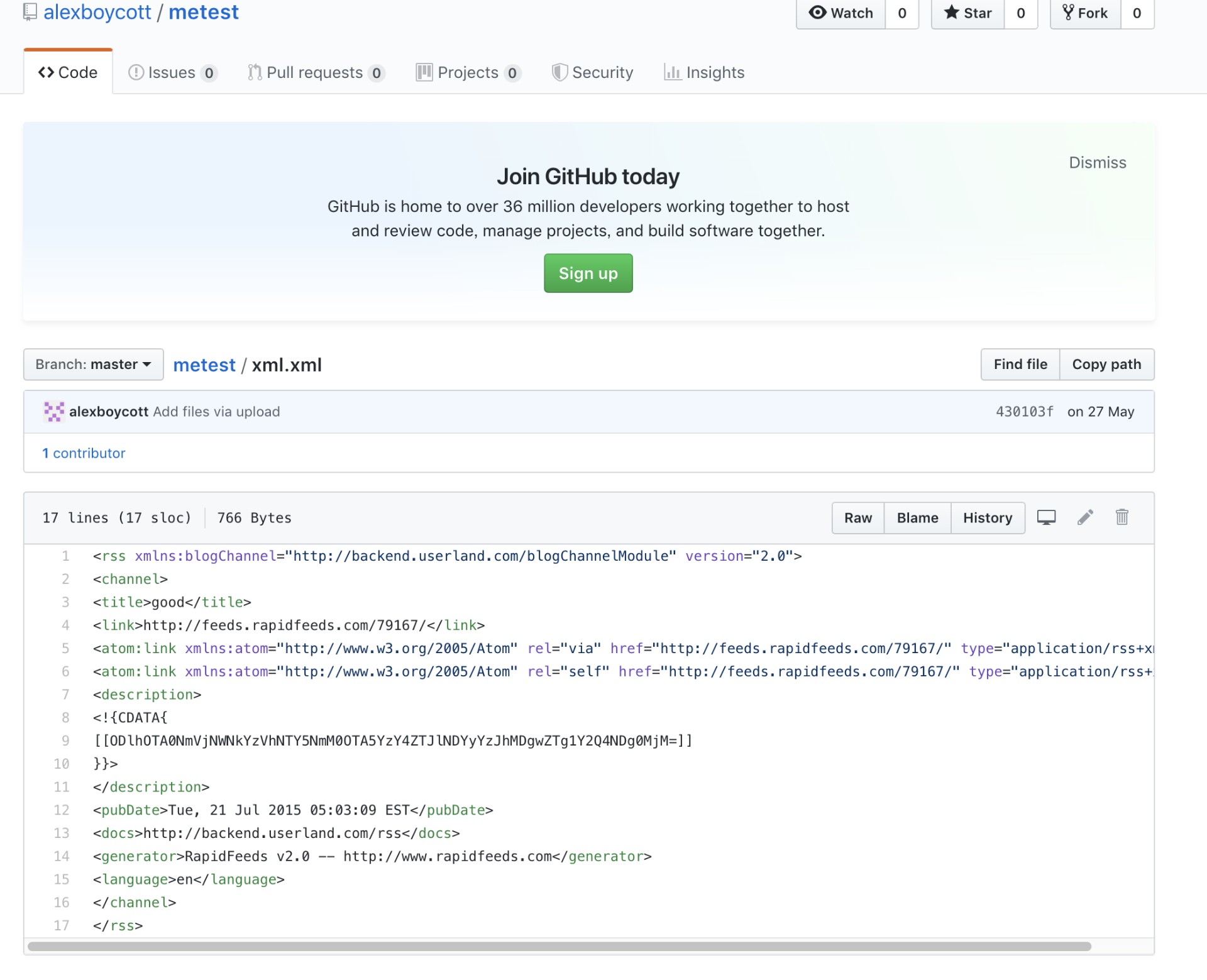Open the Issues tab

(172, 73)
